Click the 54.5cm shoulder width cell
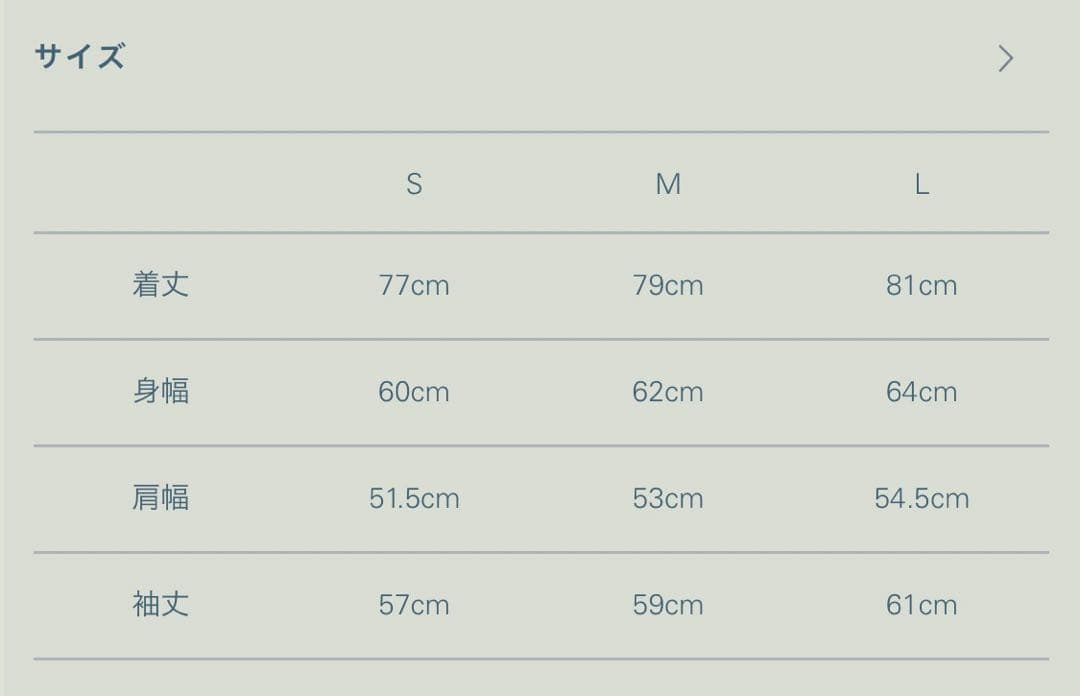This screenshot has width=1080, height=696. 922,498
